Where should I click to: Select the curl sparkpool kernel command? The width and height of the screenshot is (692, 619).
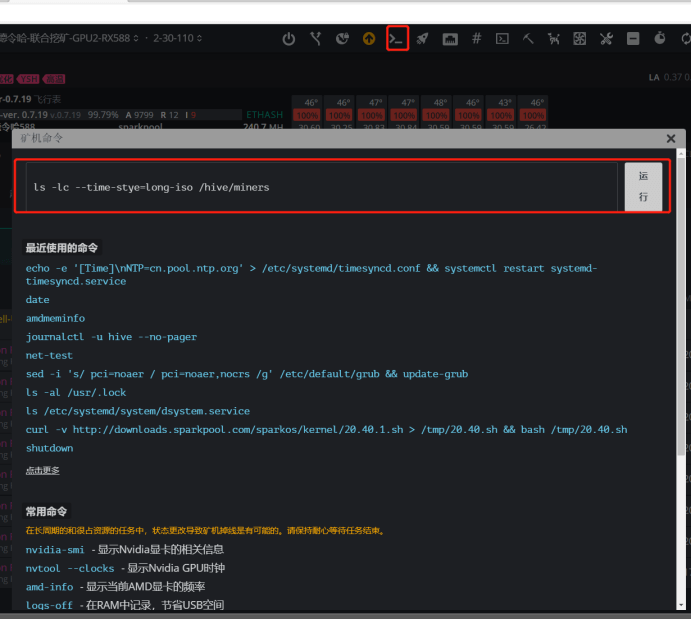(326, 430)
